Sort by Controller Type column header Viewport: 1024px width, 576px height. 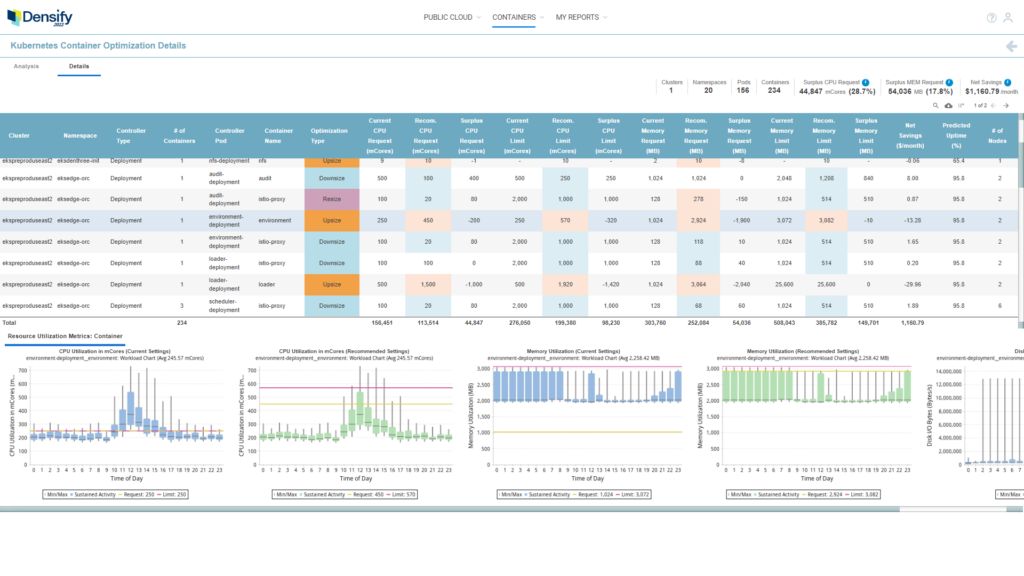tap(131, 136)
